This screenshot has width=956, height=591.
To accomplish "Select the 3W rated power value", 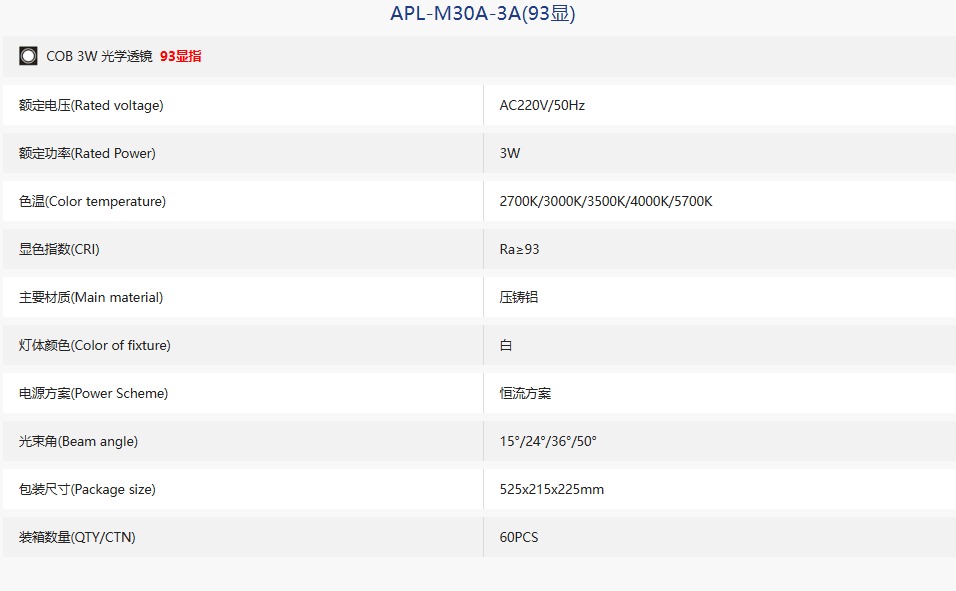I will click(510, 153).
